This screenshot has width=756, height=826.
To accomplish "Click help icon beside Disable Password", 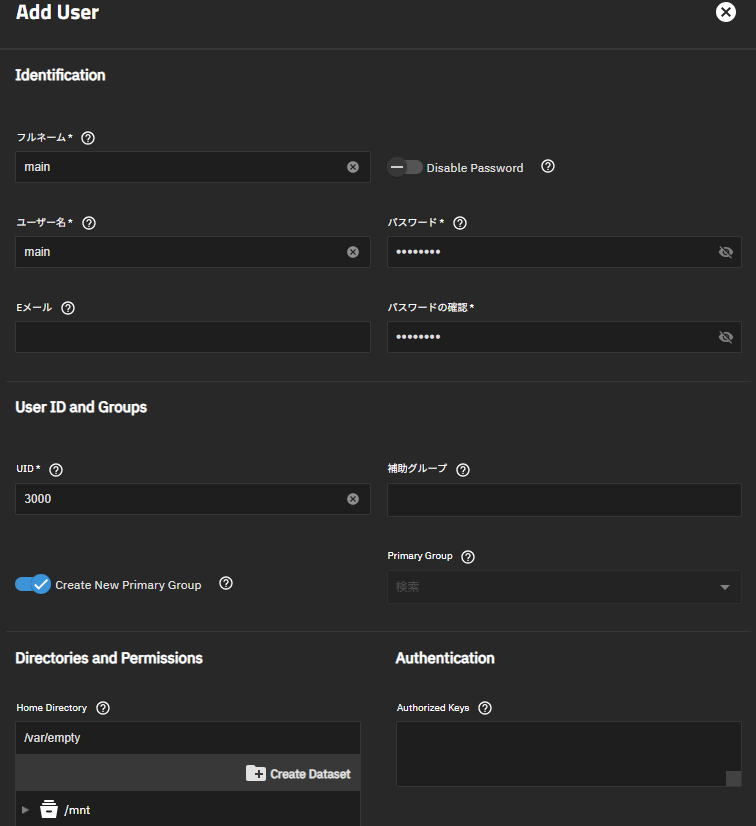I will point(548,167).
